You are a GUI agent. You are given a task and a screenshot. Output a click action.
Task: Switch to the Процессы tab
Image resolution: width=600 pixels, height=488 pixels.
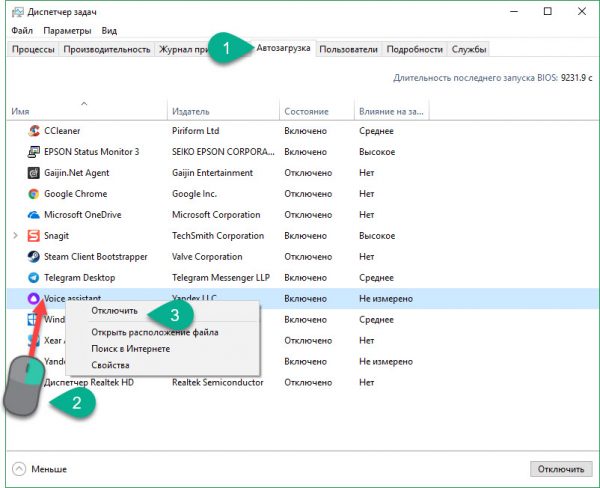pos(33,49)
